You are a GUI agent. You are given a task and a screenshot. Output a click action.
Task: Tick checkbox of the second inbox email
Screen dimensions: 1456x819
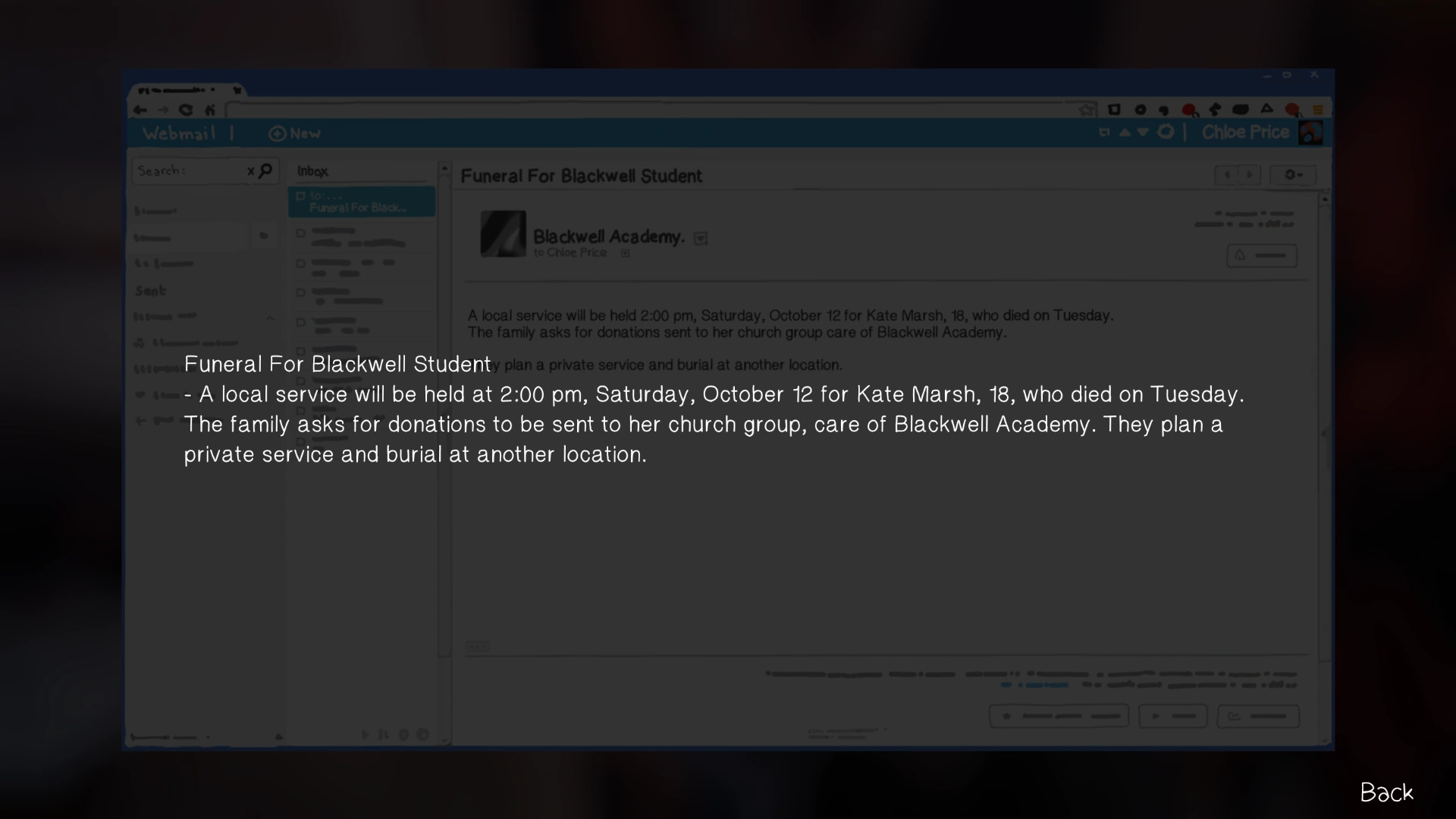pyautogui.click(x=301, y=234)
